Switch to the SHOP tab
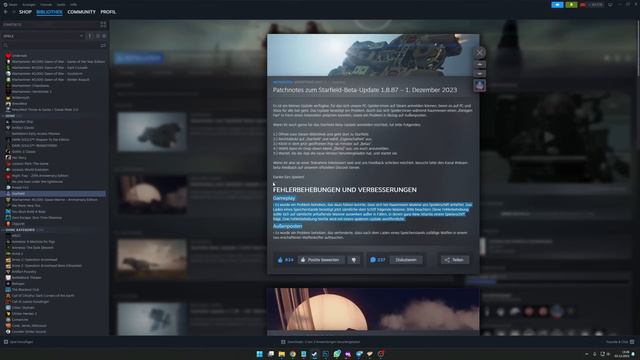The width and height of the screenshot is (640, 360). click(25, 12)
